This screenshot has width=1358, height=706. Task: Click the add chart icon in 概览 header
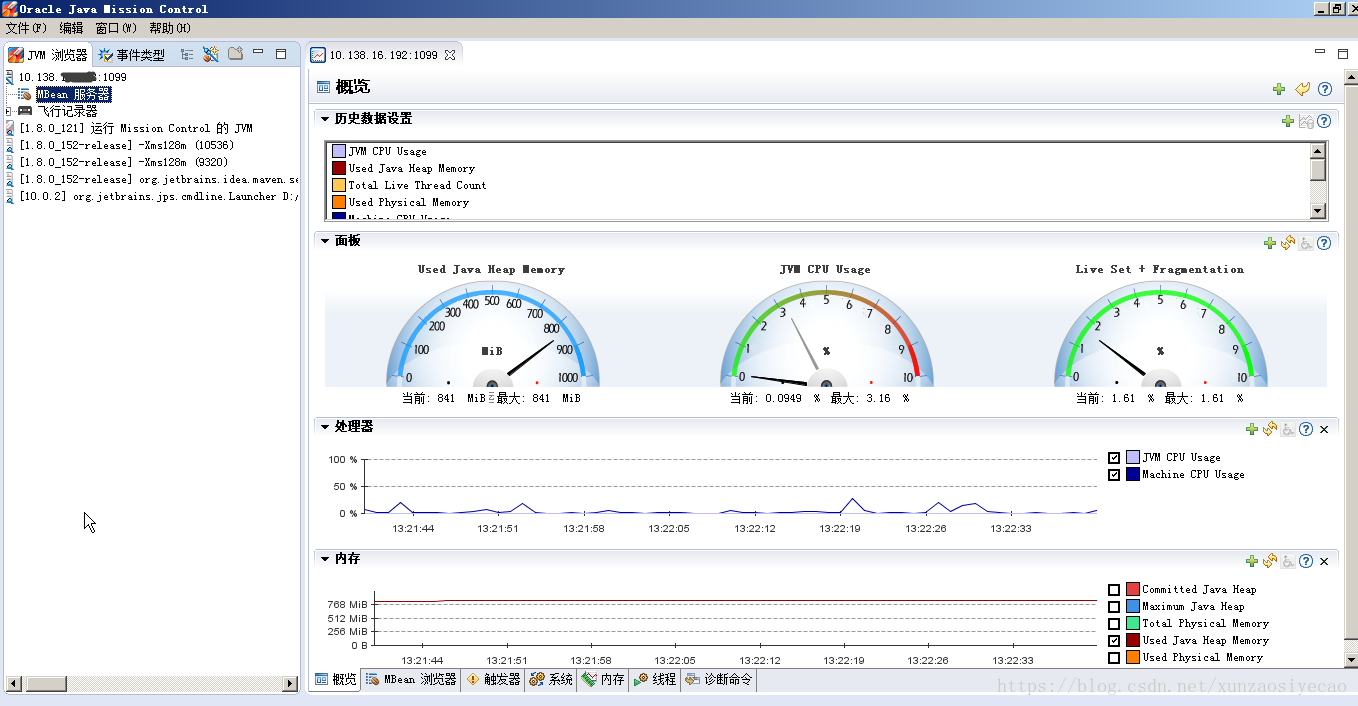pyautogui.click(x=1279, y=89)
